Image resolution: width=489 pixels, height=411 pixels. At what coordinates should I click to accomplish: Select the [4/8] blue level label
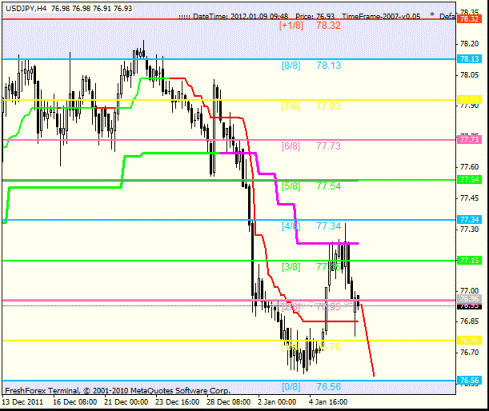291,226
